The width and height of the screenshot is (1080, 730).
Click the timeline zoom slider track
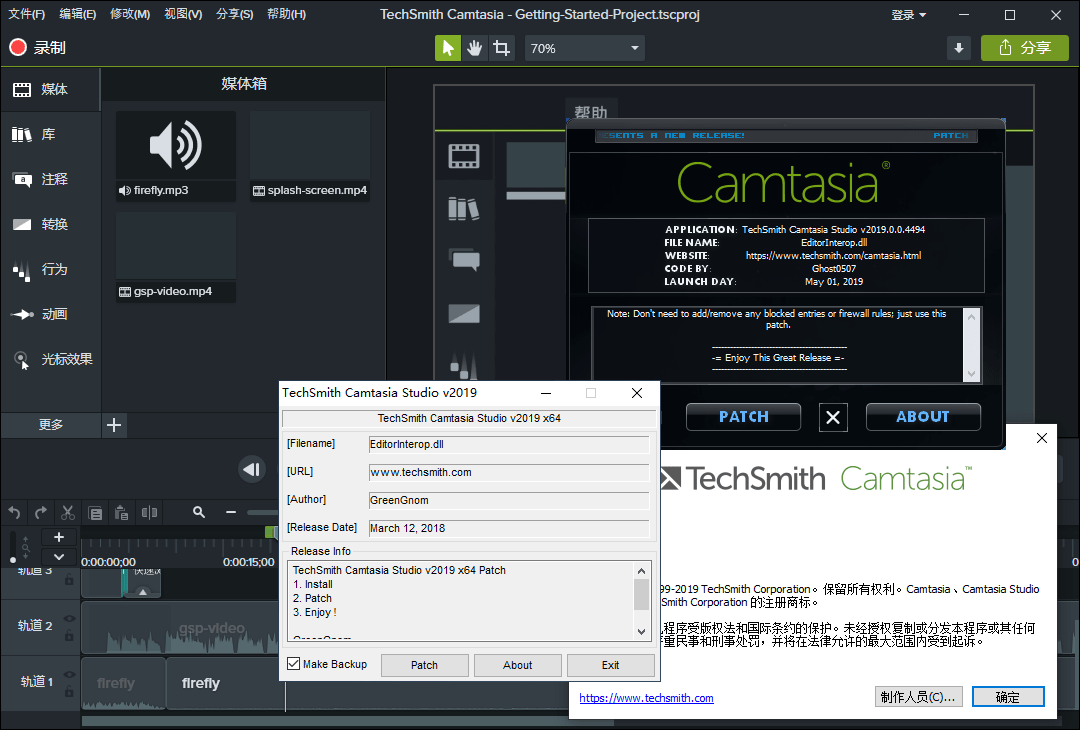tap(263, 512)
